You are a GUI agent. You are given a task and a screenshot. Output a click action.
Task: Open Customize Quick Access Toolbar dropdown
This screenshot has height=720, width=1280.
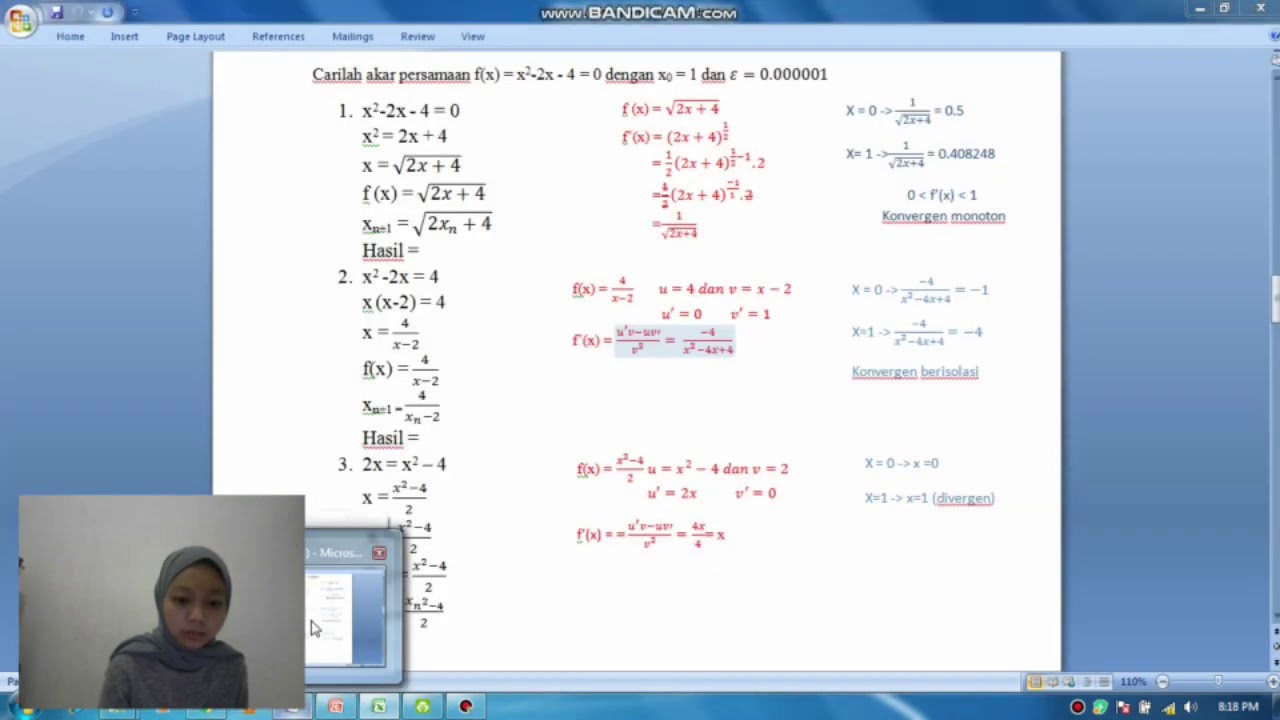(133, 13)
